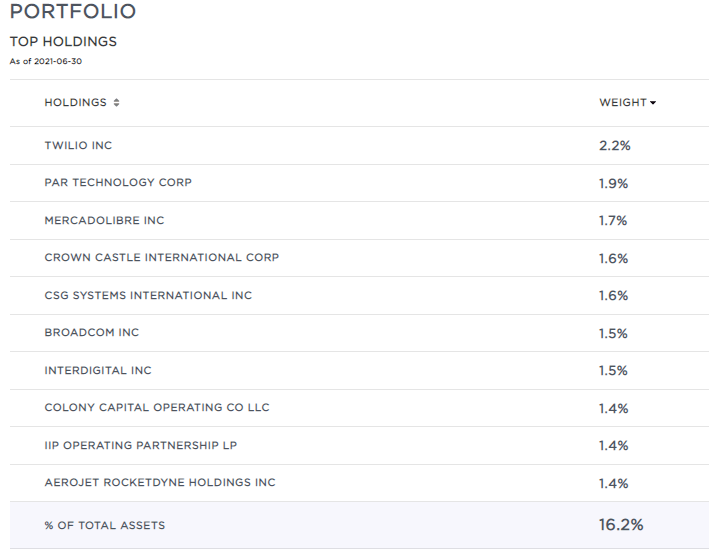Viewport: 720px width, 555px height.
Task: Click the Top Holdings section title
Action: click(x=63, y=42)
